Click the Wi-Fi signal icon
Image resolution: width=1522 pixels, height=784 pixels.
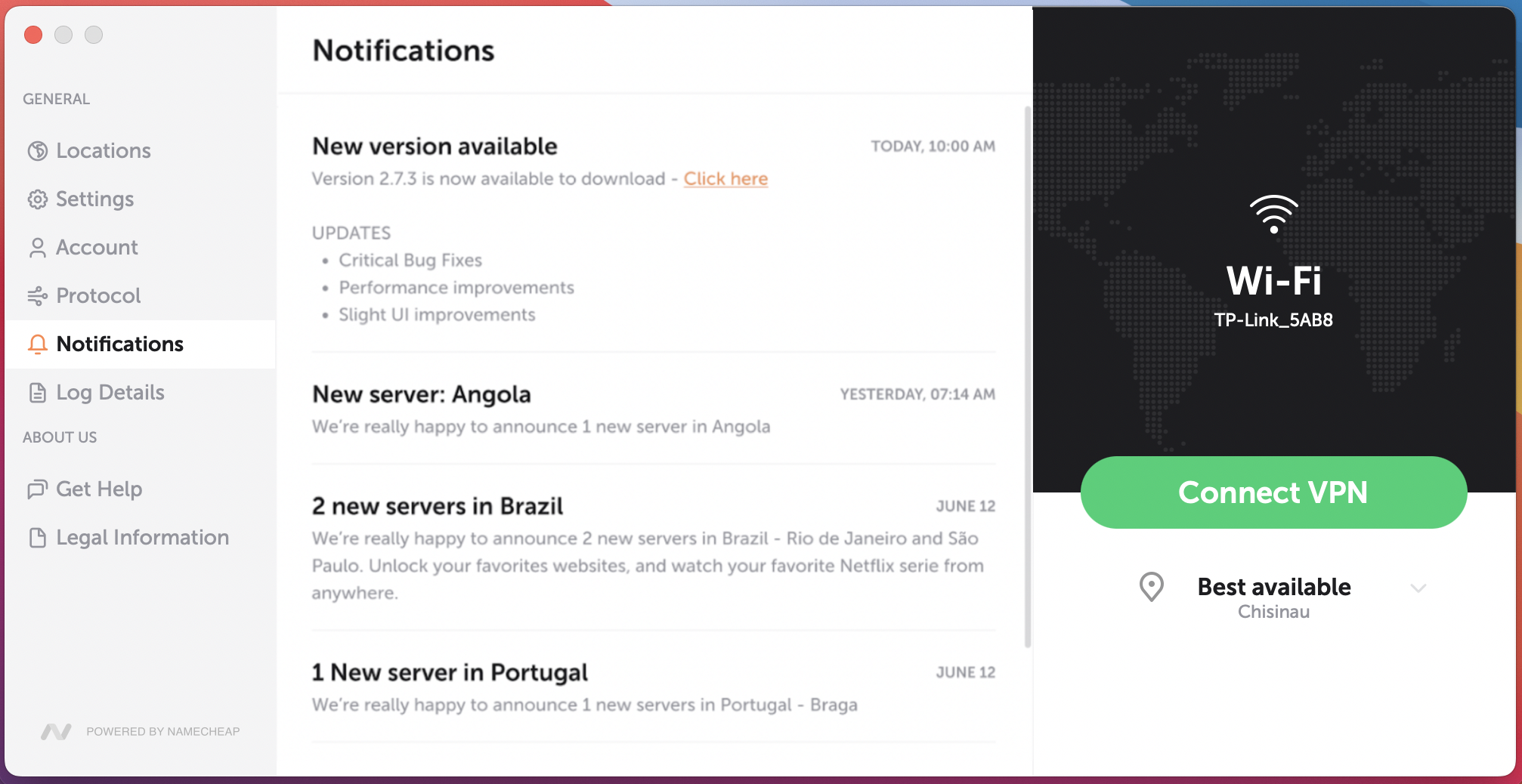[1273, 215]
